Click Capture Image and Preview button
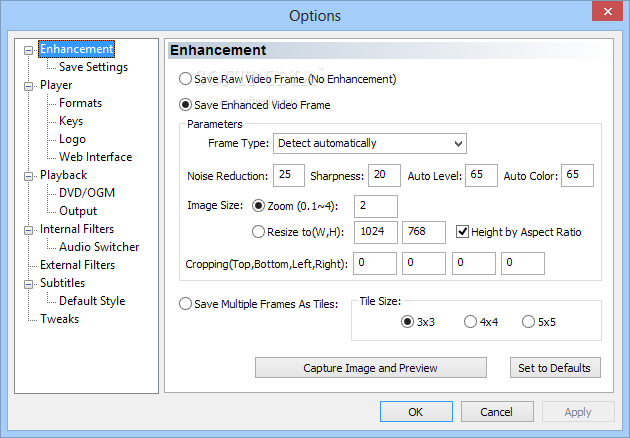The height and width of the screenshot is (438, 630). (370, 368)
